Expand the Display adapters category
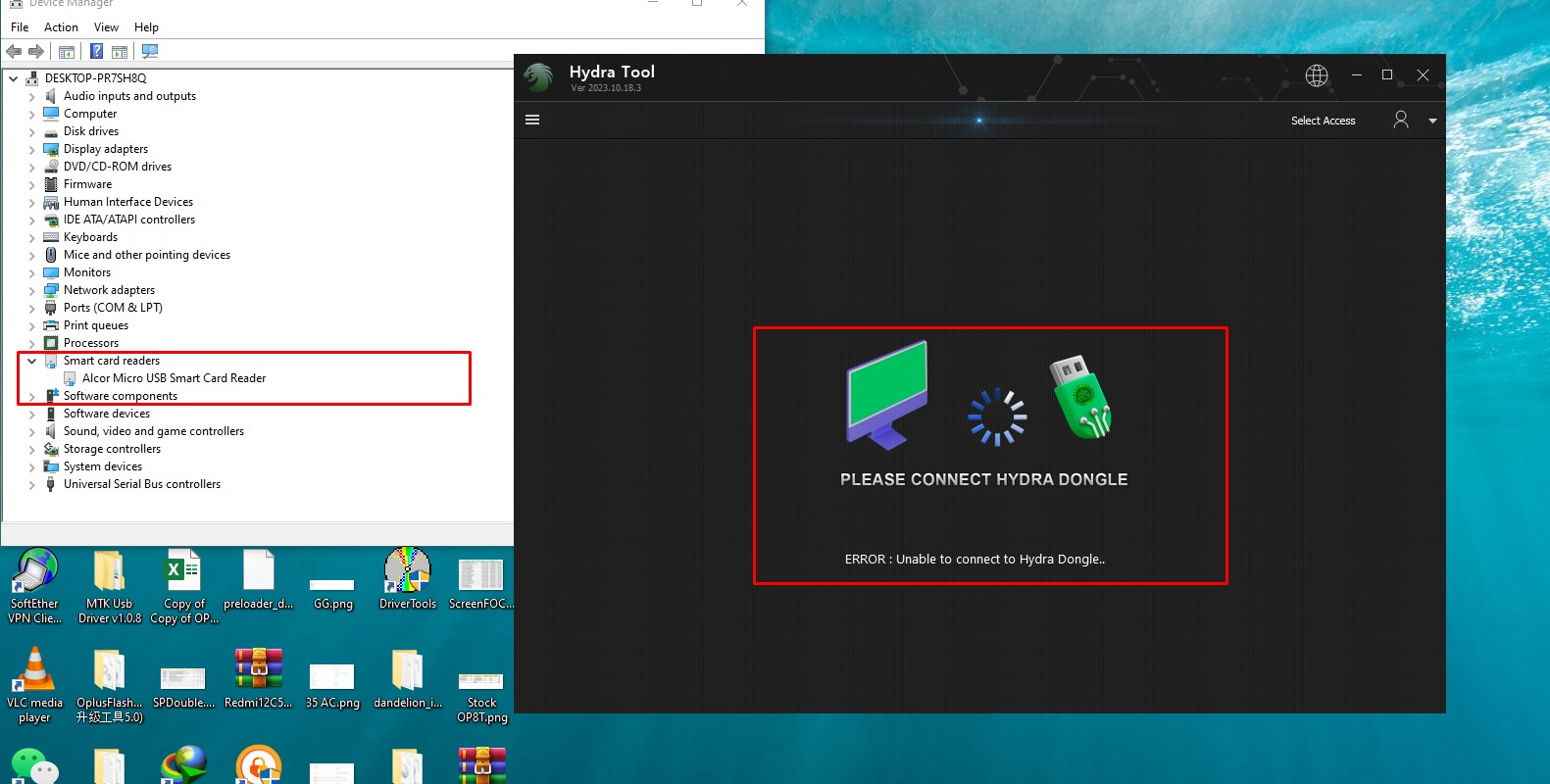The height and width of the screenshot is (784, 1550). 31,150
